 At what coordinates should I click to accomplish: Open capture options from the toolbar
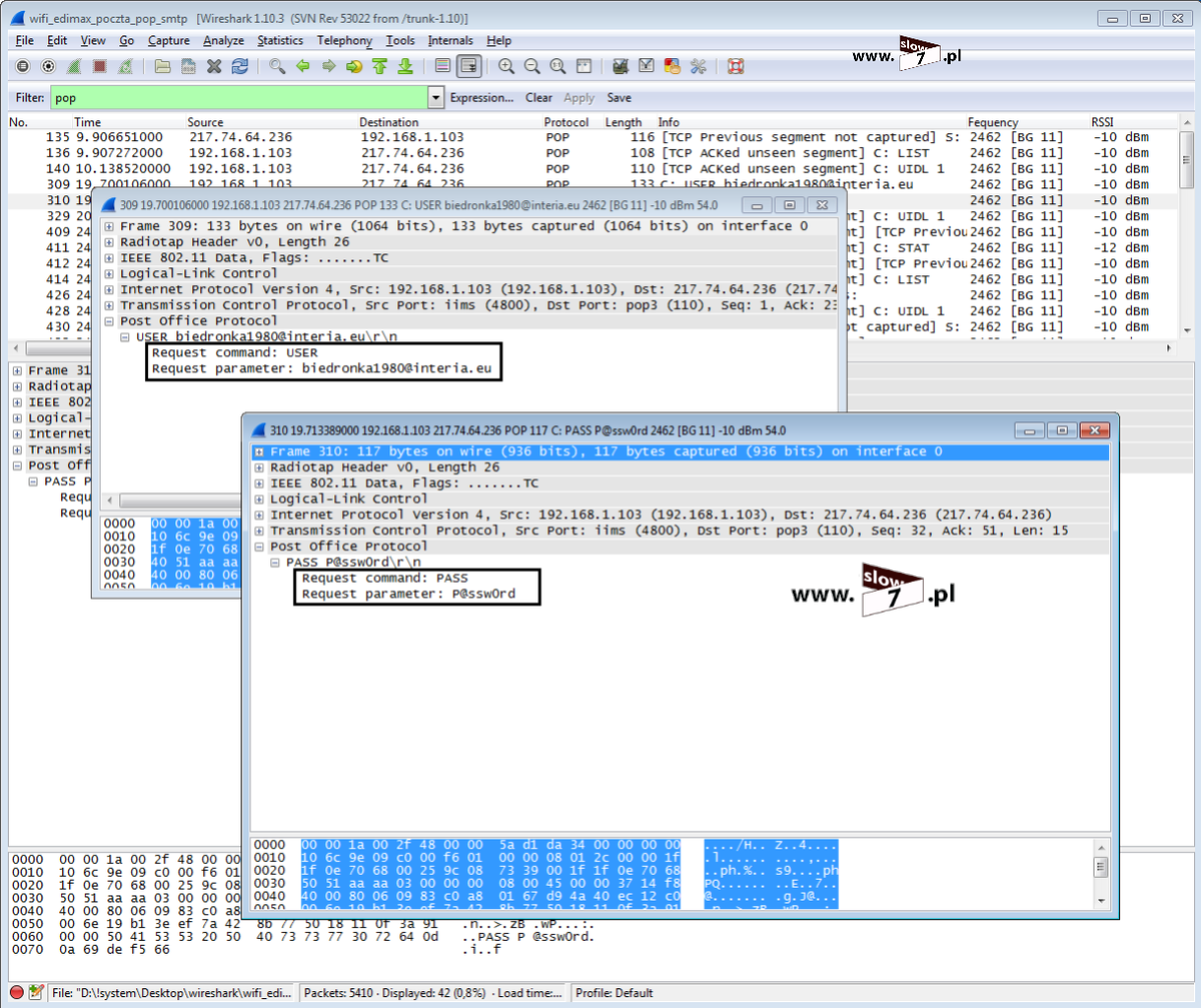coord(48,66)
